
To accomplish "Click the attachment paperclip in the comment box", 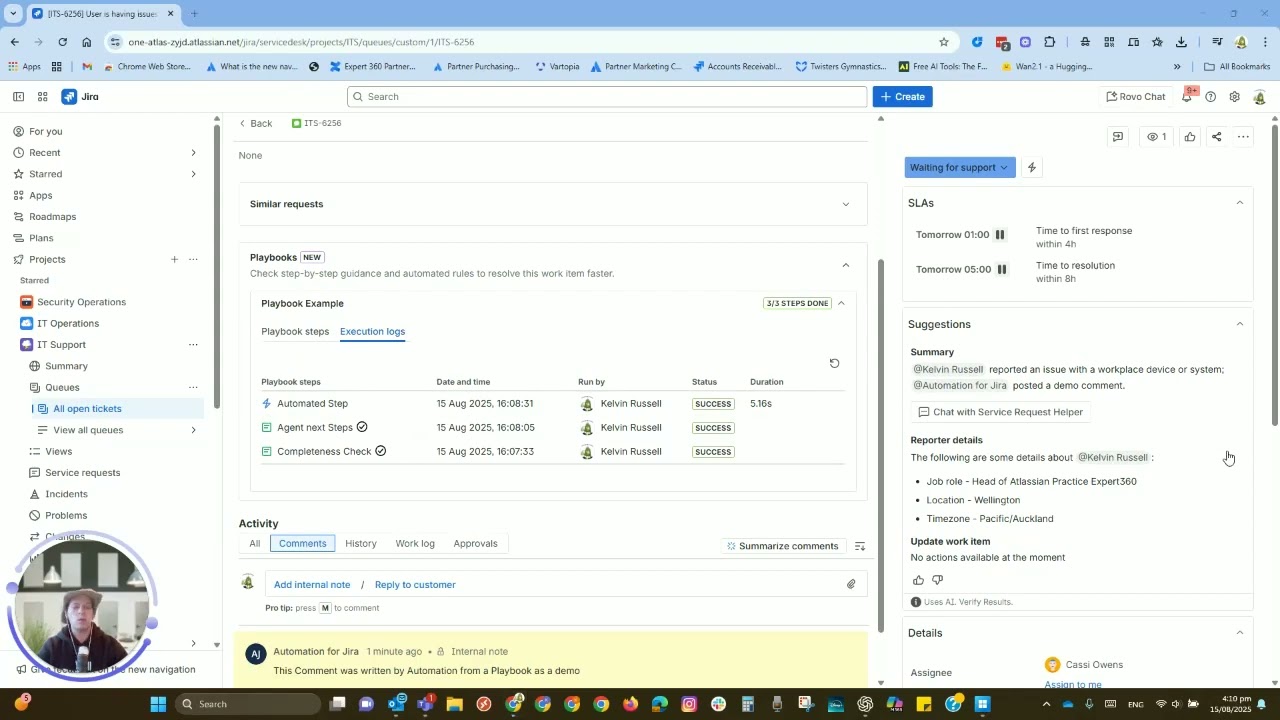I will click(x=851, y=585).
